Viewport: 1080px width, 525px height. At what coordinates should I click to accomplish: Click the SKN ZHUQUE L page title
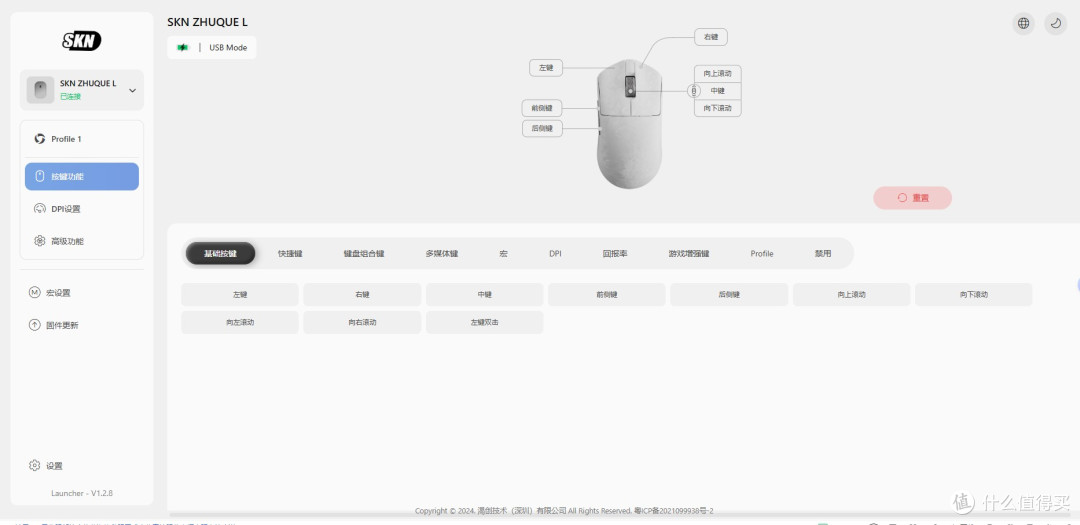tap(207, 22)
